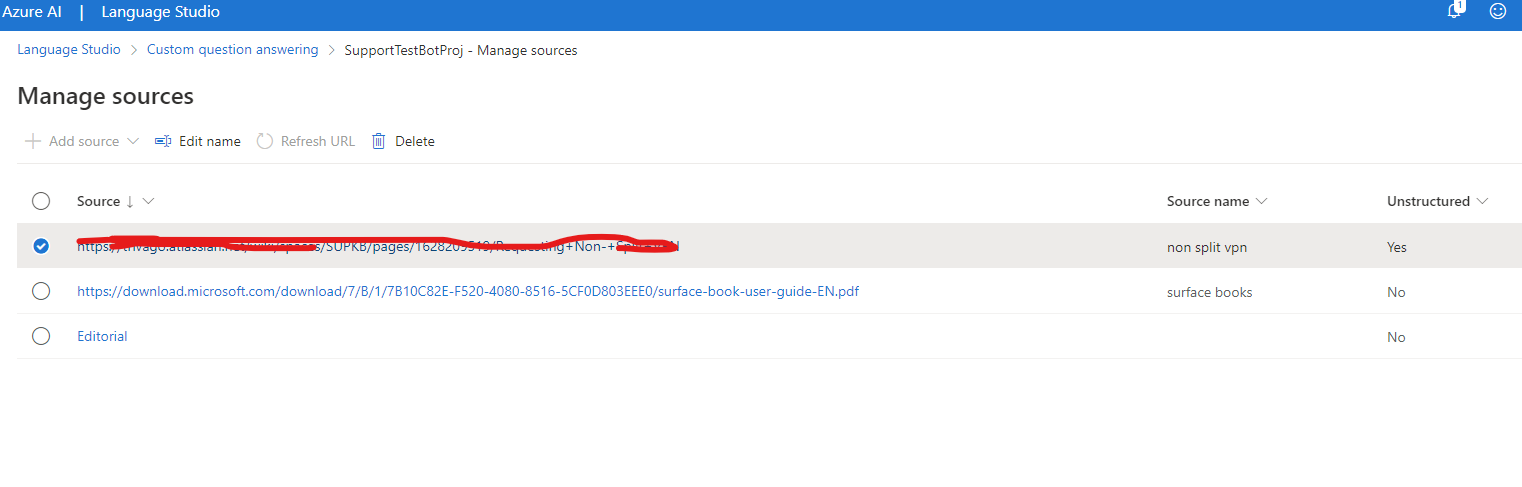
Task: Expand the Add source dropdown chevron
Action: point(133,141)
